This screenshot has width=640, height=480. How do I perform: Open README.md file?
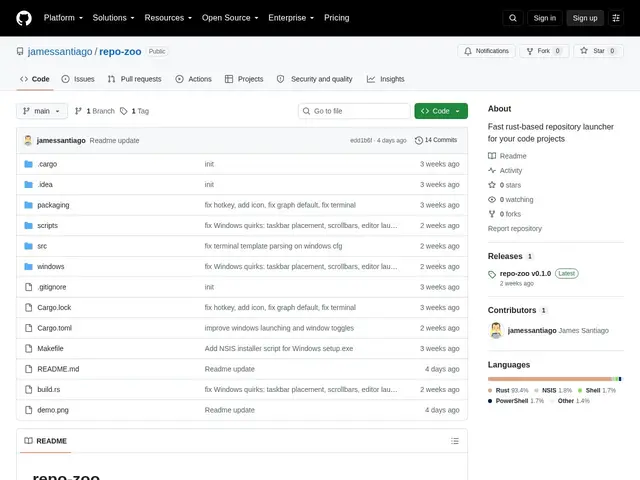[x=58, y=369]
